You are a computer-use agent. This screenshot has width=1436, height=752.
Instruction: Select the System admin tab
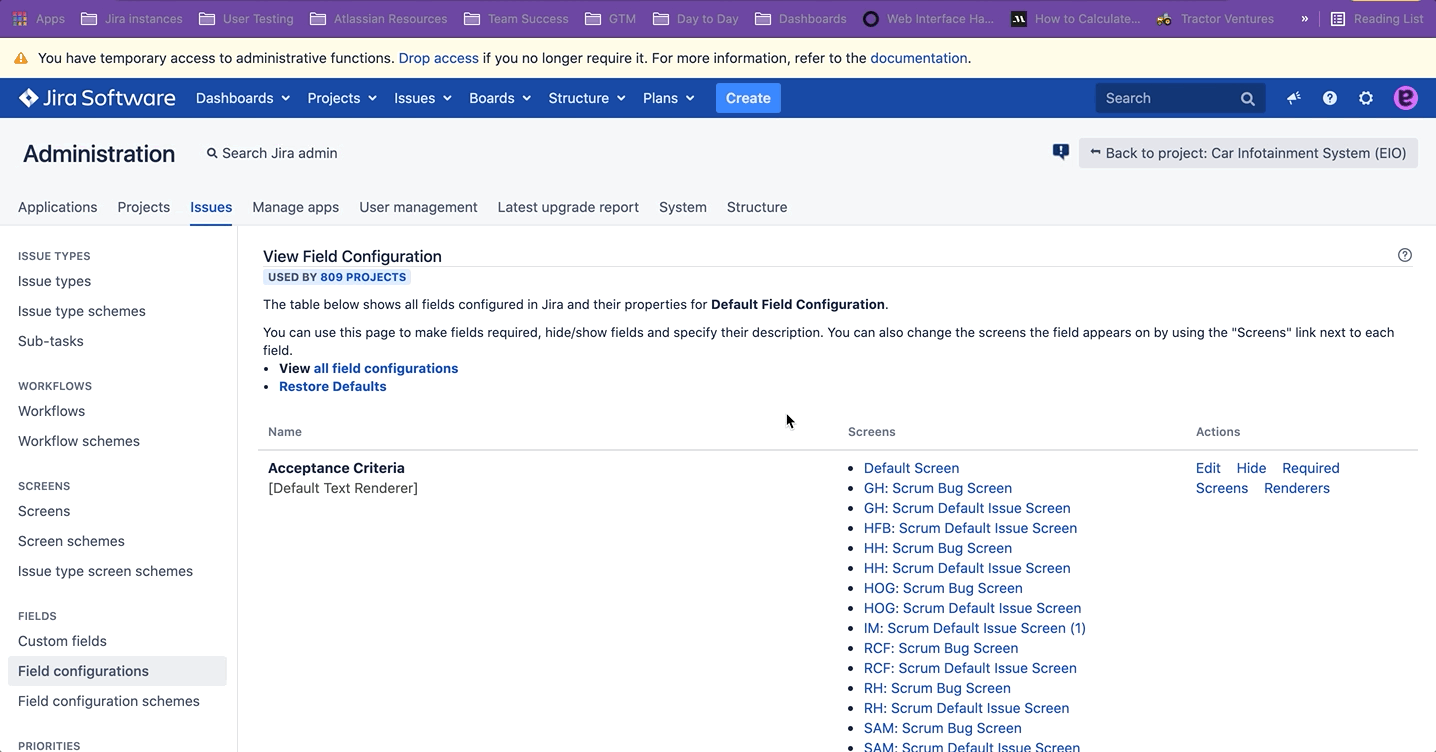point(682,207)
